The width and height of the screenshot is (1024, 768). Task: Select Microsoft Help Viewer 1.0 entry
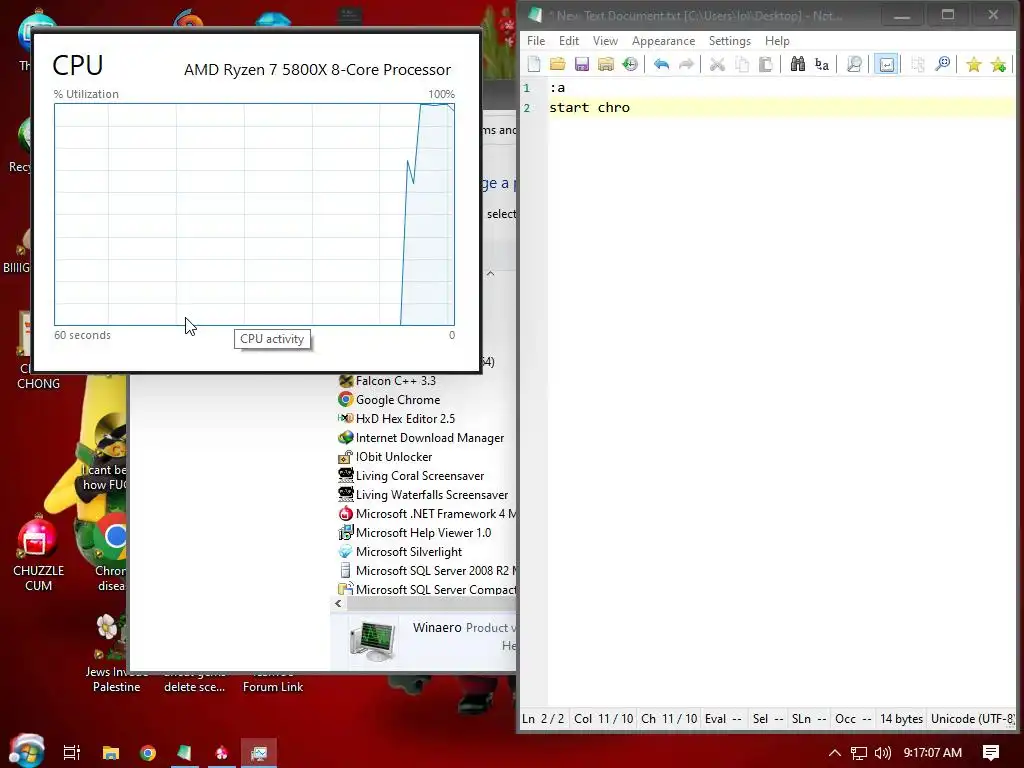415,533
